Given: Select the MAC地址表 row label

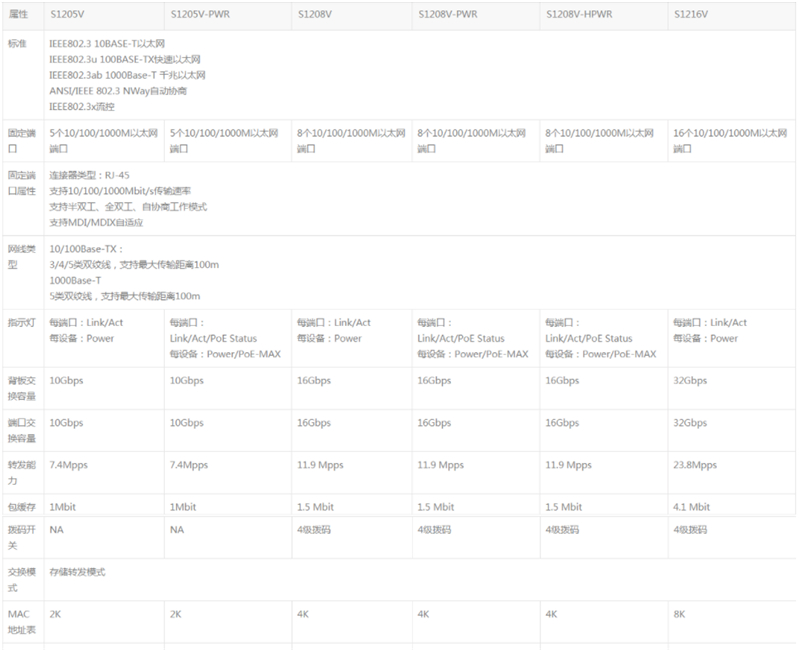Looking at the screenshot, I should (x=22, y=622).
